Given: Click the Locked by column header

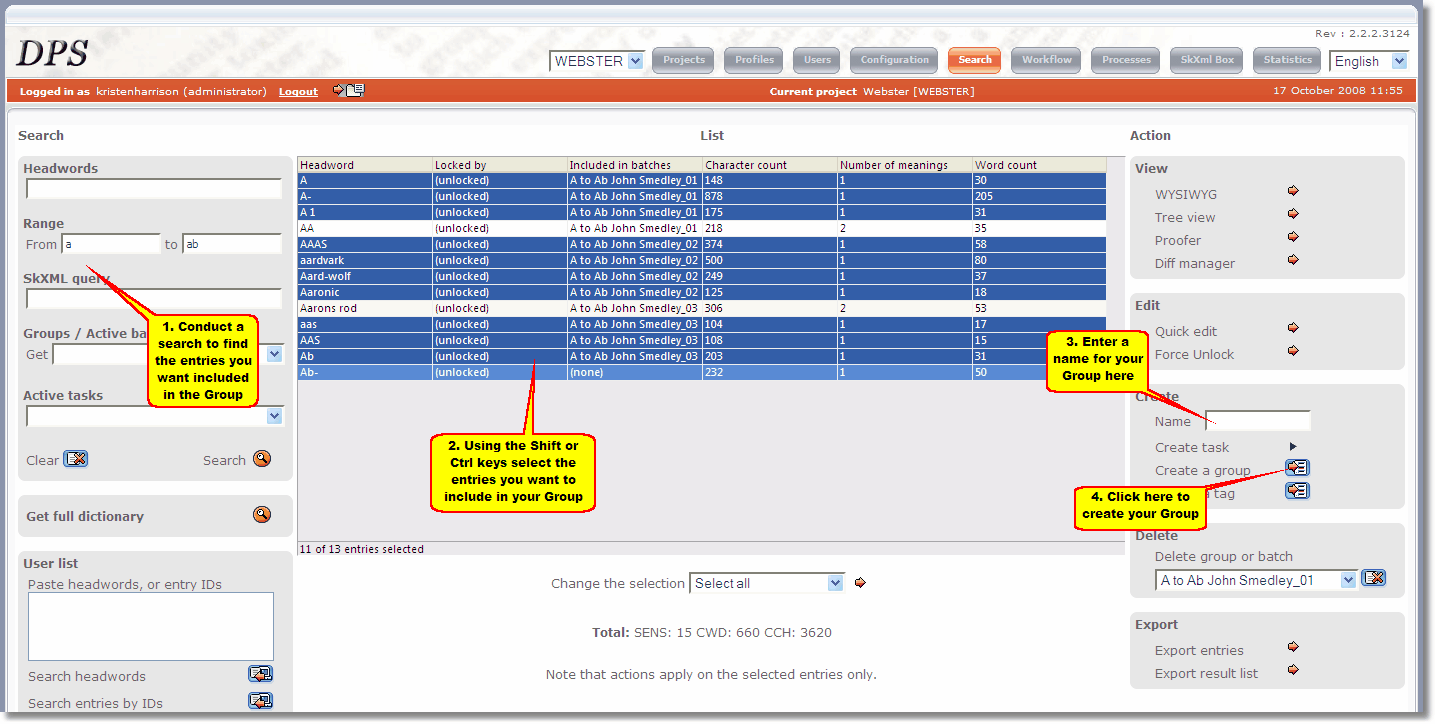Looking at the screenshot, I should 500,165.
